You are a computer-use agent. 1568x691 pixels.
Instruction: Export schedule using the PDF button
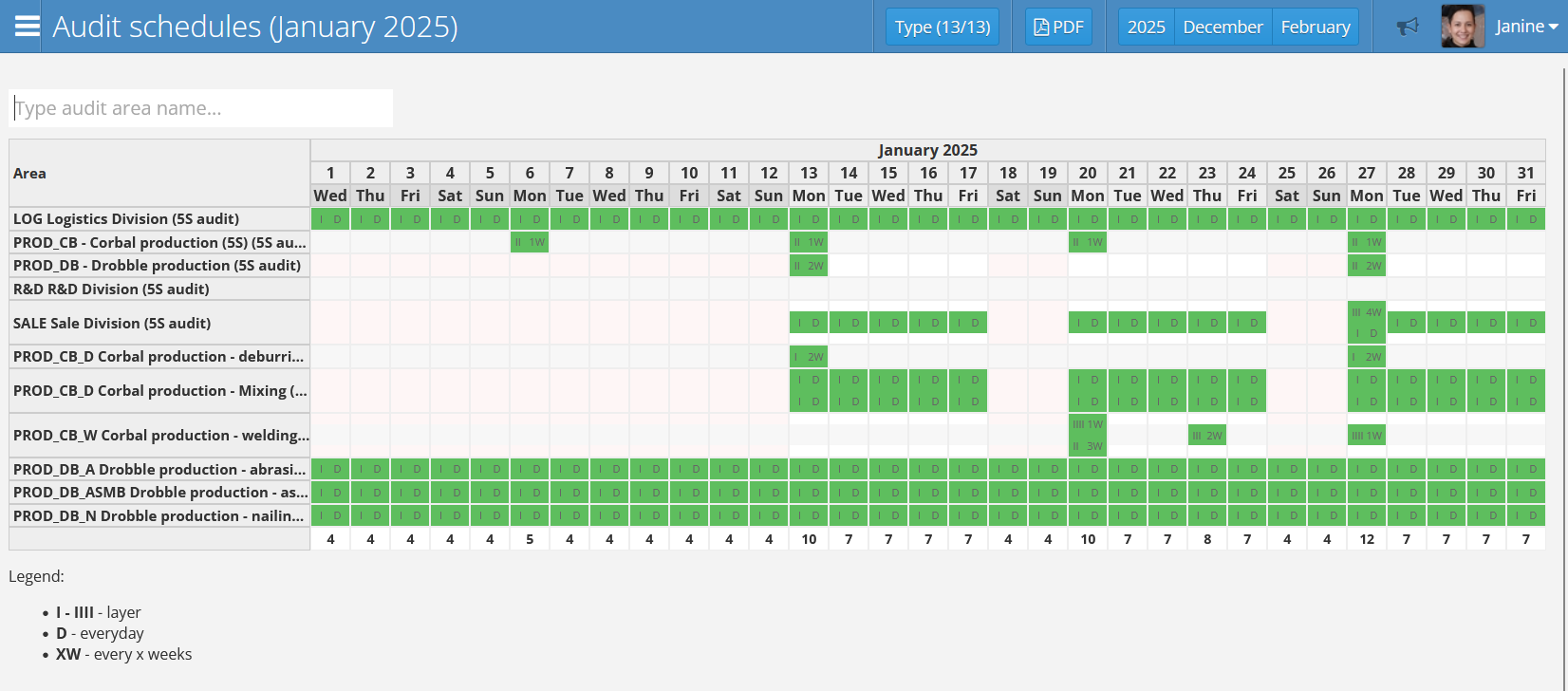click(1058, 27)
